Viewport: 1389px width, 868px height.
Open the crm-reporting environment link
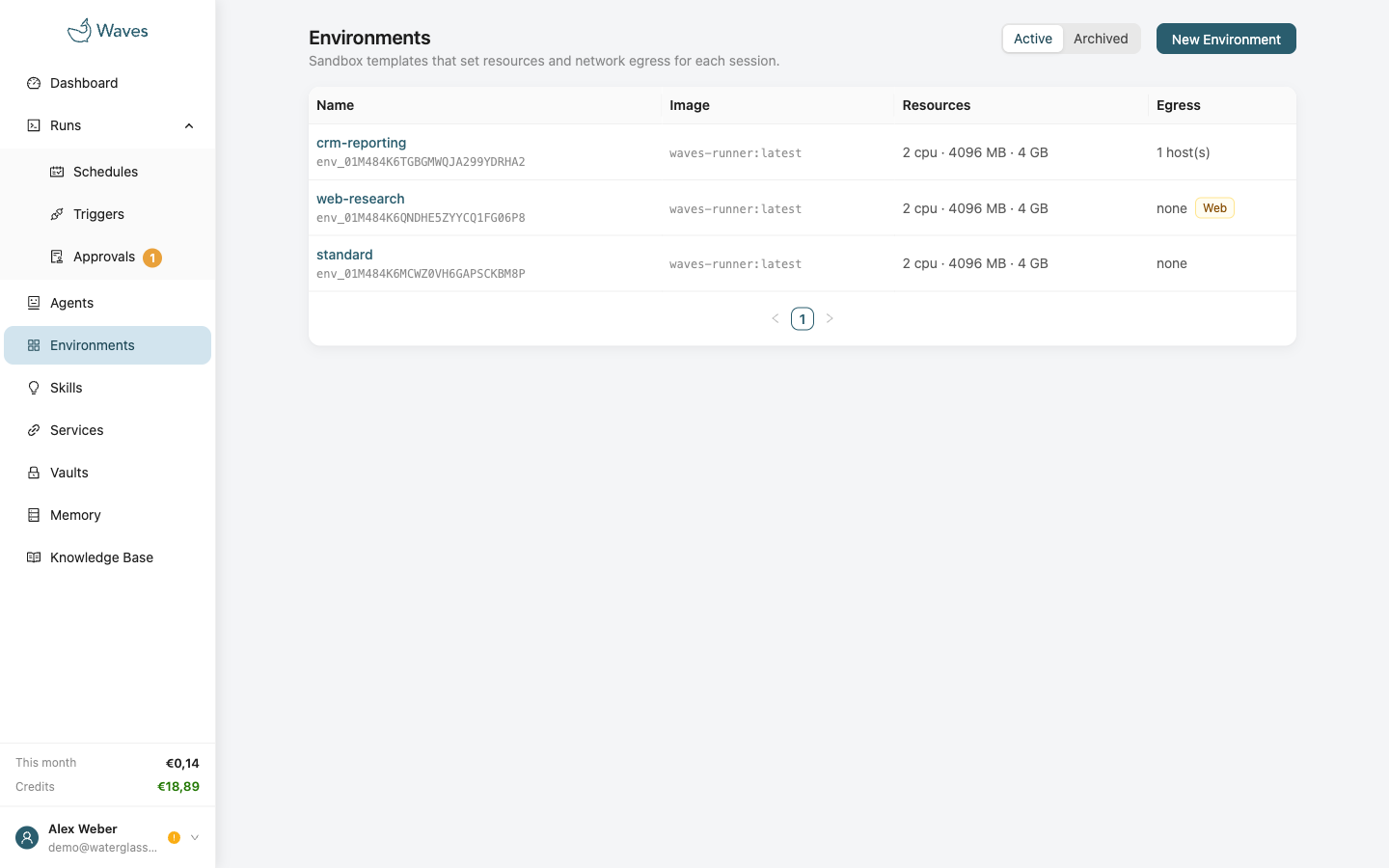click(x=361, y=143)
